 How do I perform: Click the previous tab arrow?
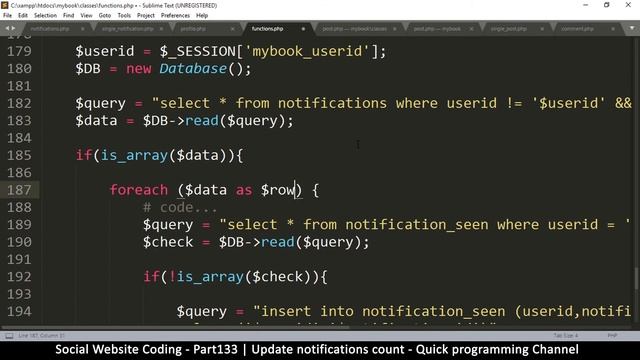(x=7, y=28)
